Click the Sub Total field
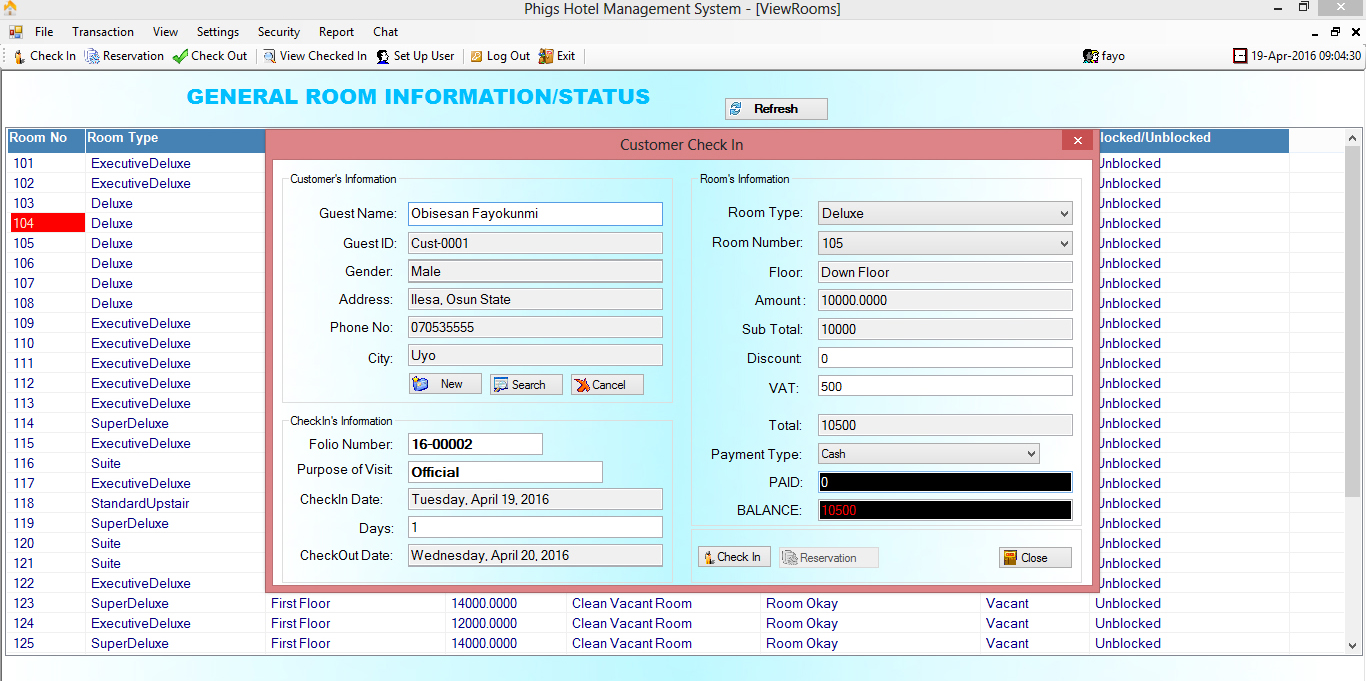The image size is (1366, 681). 945,329
